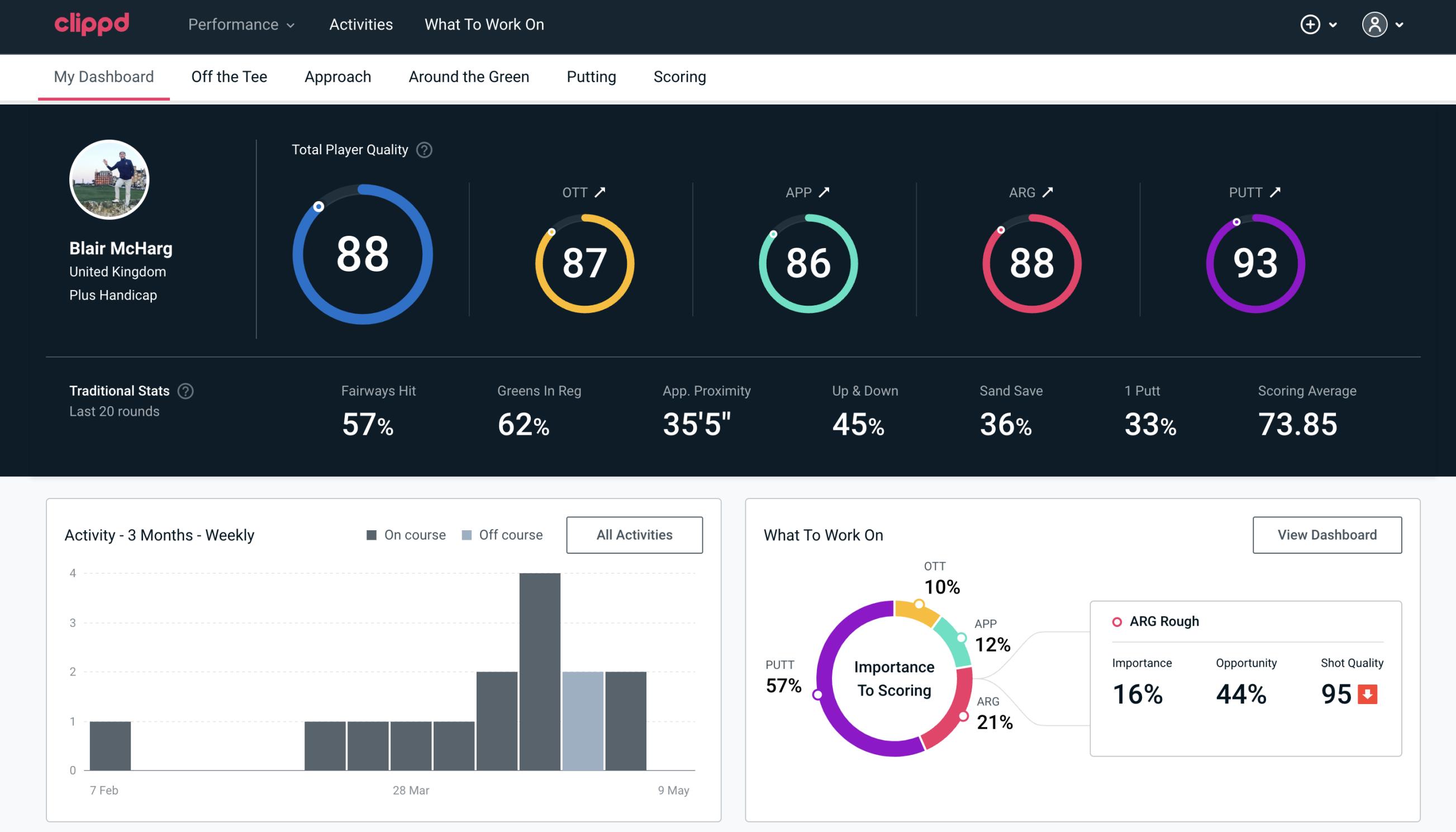Click the Total Player Quality help icon
This screenshot has width=1456, height=832.
coord(423,150)
